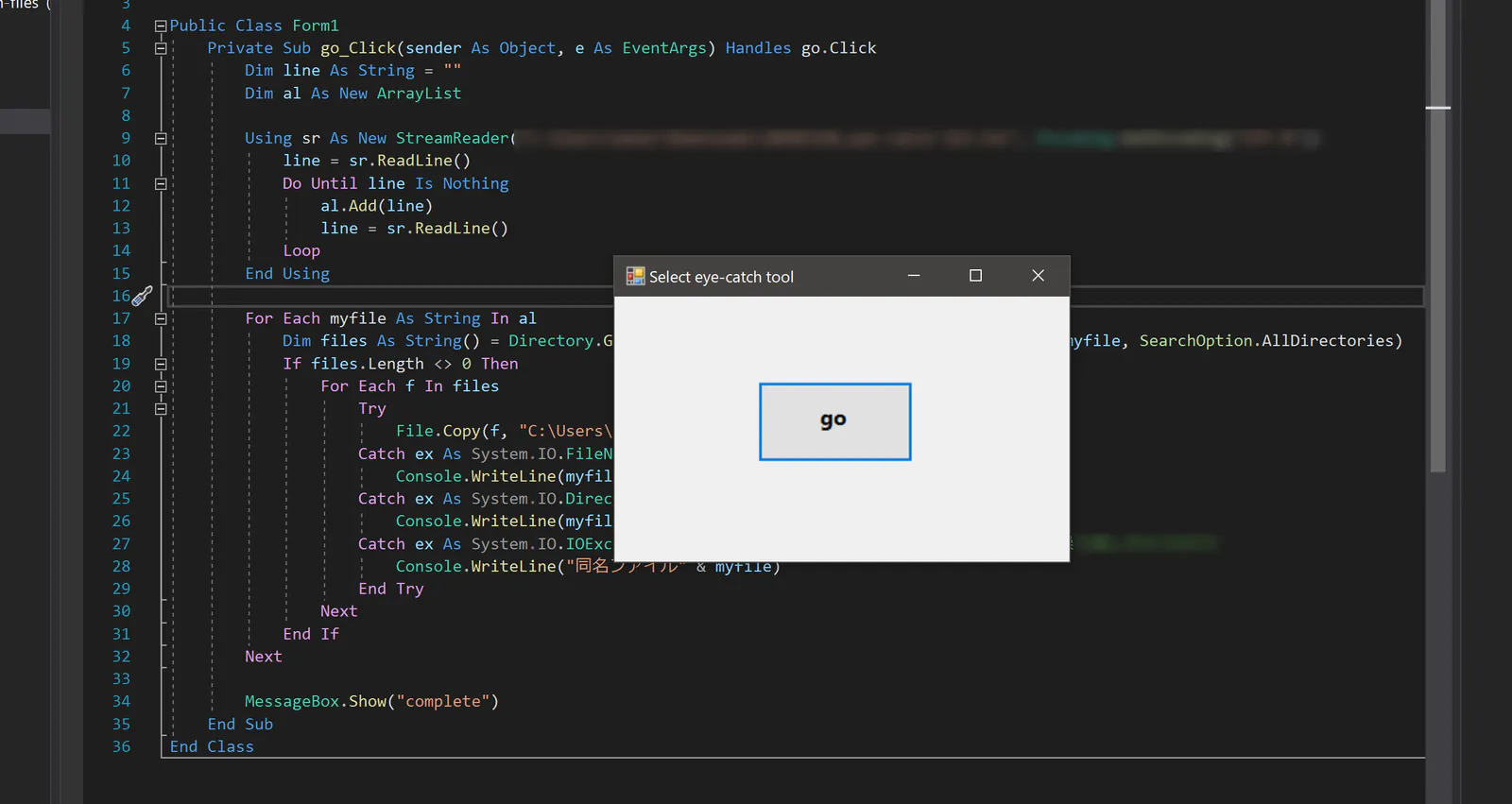The height and width of the screenshot is (804, 1512).
Task: Click the End Try statement
Action: [x=391, y=589]
